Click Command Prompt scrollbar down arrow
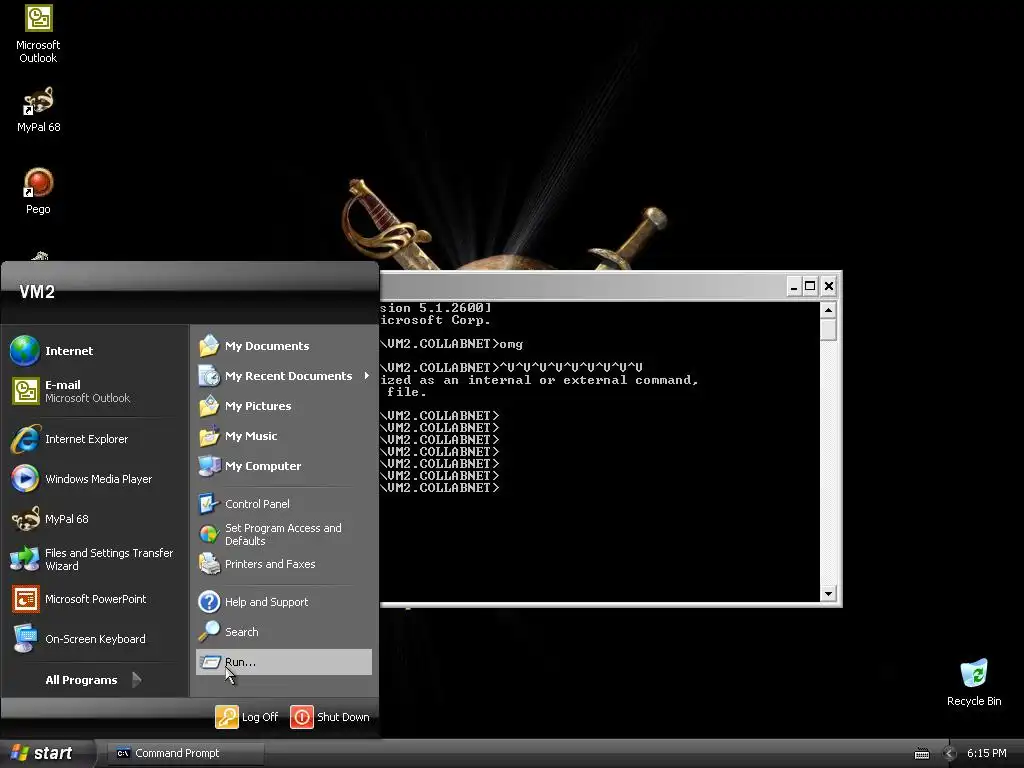 (828, 594)
